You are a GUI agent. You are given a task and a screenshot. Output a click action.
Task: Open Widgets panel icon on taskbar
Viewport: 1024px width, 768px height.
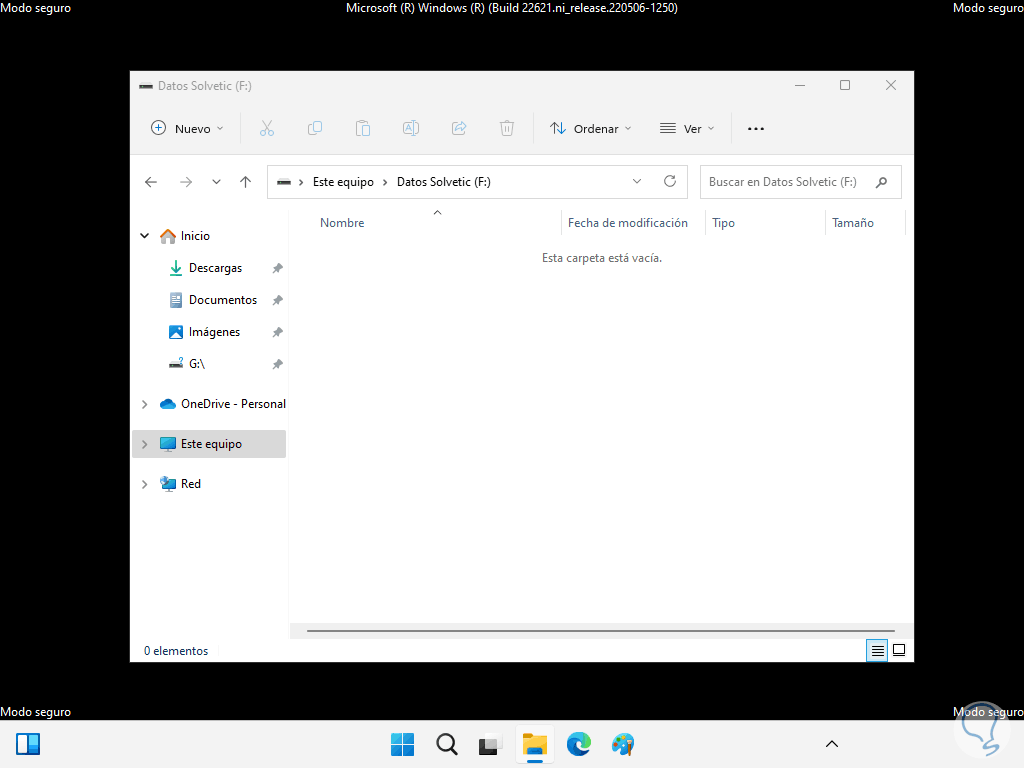click(x=28, y=744)
